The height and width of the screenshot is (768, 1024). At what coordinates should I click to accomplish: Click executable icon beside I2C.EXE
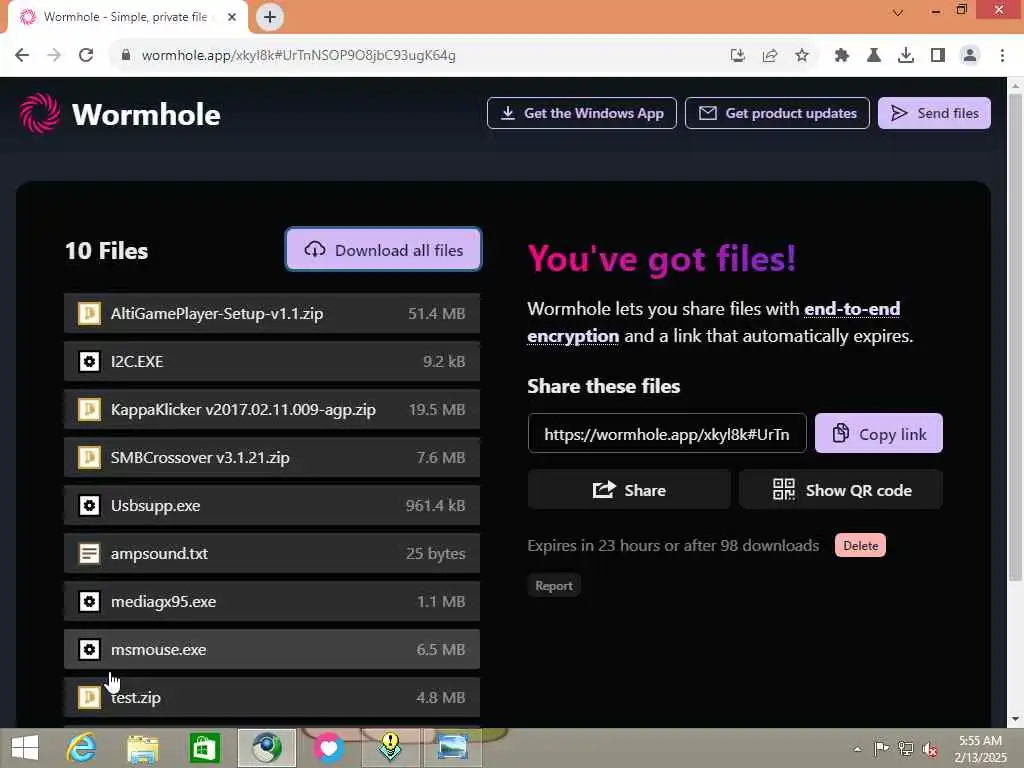[89, 361]
